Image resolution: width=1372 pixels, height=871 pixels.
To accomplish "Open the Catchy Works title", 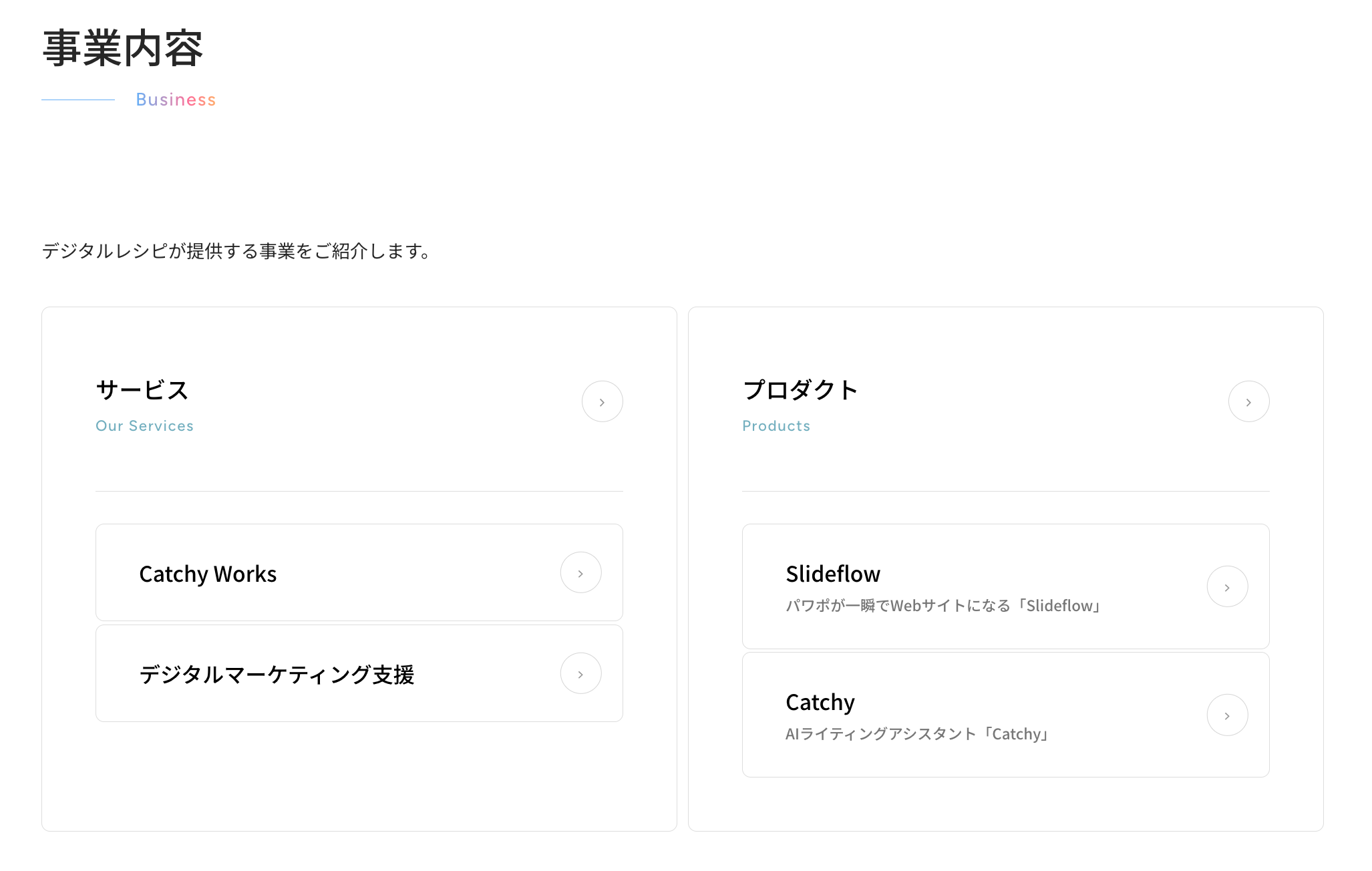I will click(x=208, y=574).
